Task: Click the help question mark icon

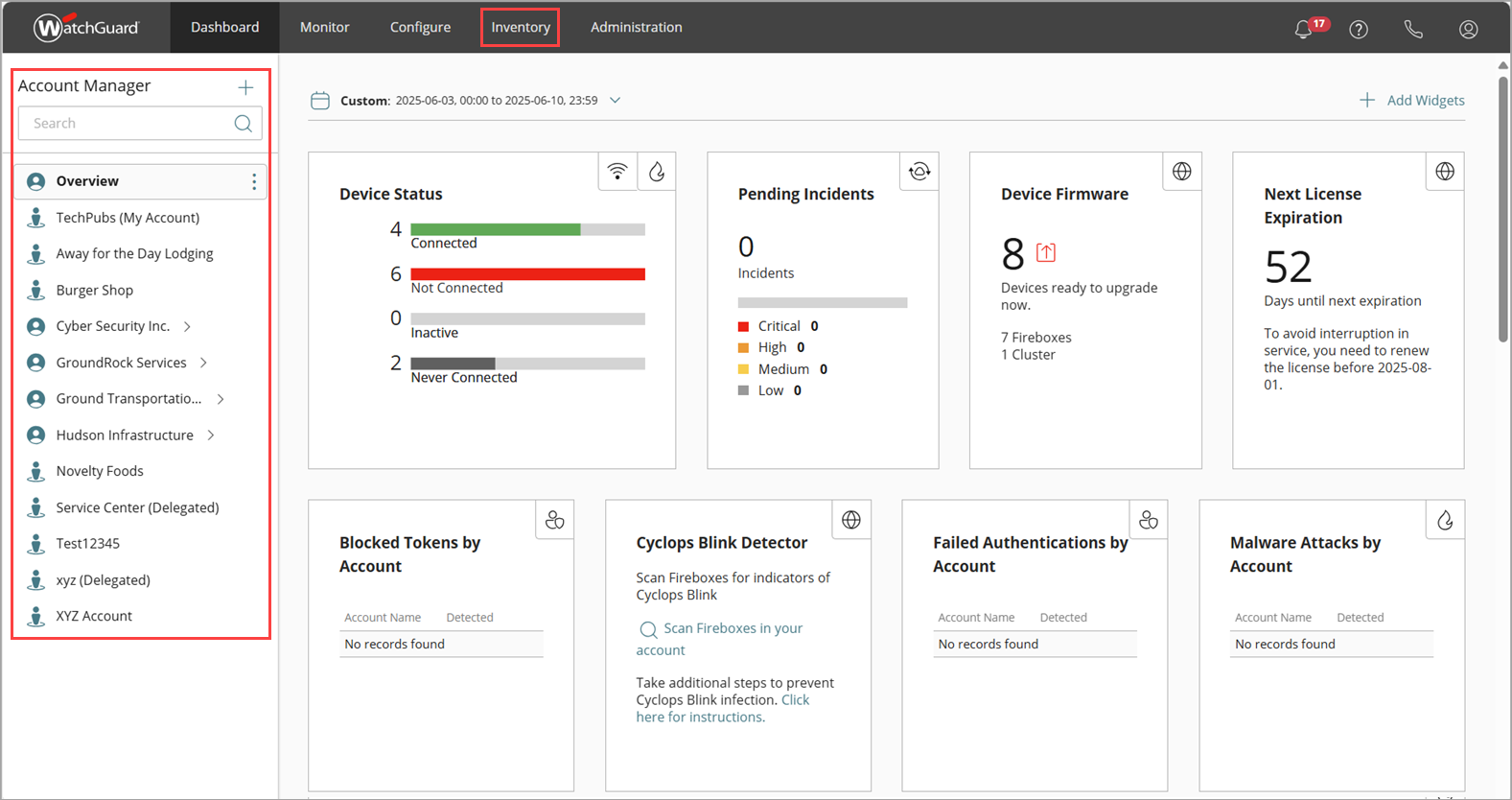Action: (1359, 29)
